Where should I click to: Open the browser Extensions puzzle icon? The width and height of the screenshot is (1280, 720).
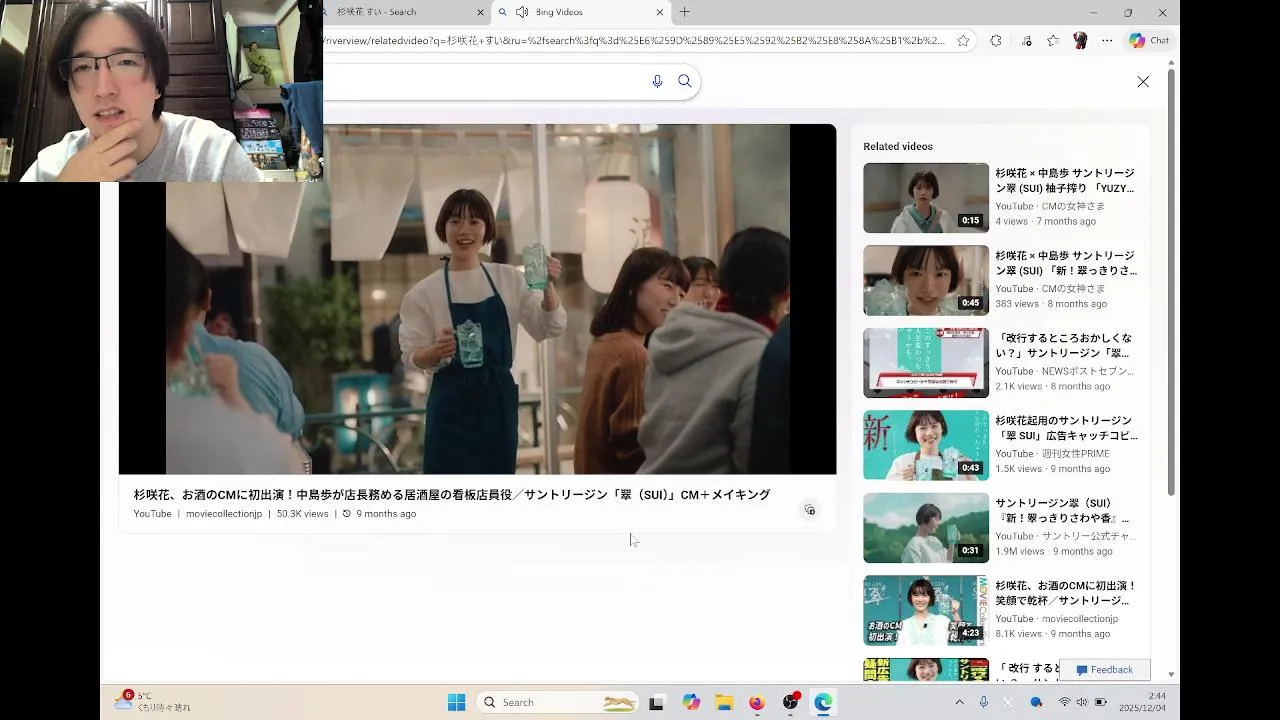996,41
